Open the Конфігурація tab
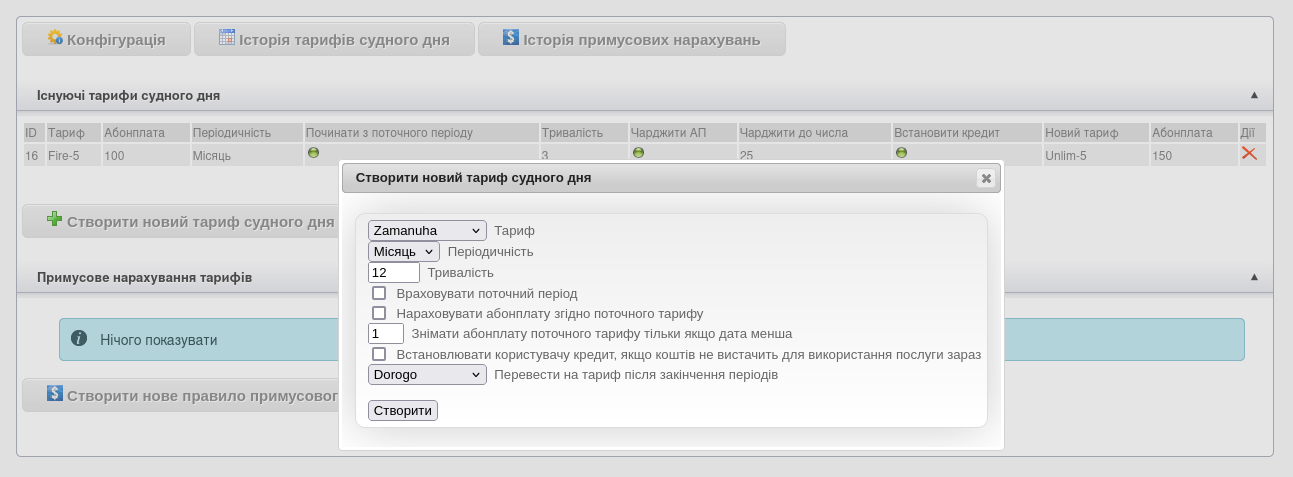Screen dimensions: 1293x477 click(x=106, y=40)
